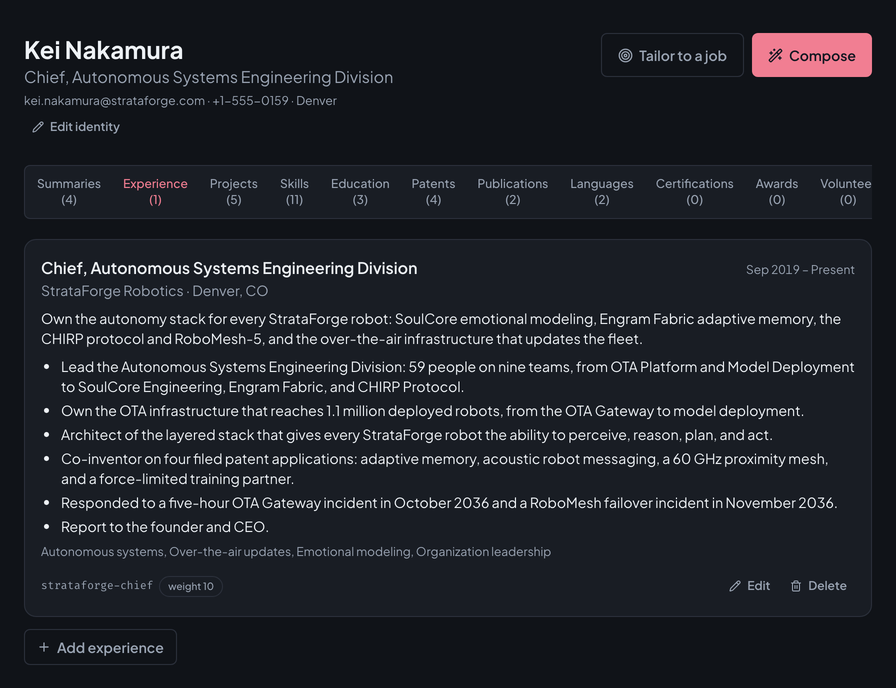The width and height of the screenshot is (896, 688).
Task: Click the five-hour OTA Gateway incident bullet
Action: [x=449, y=503]
